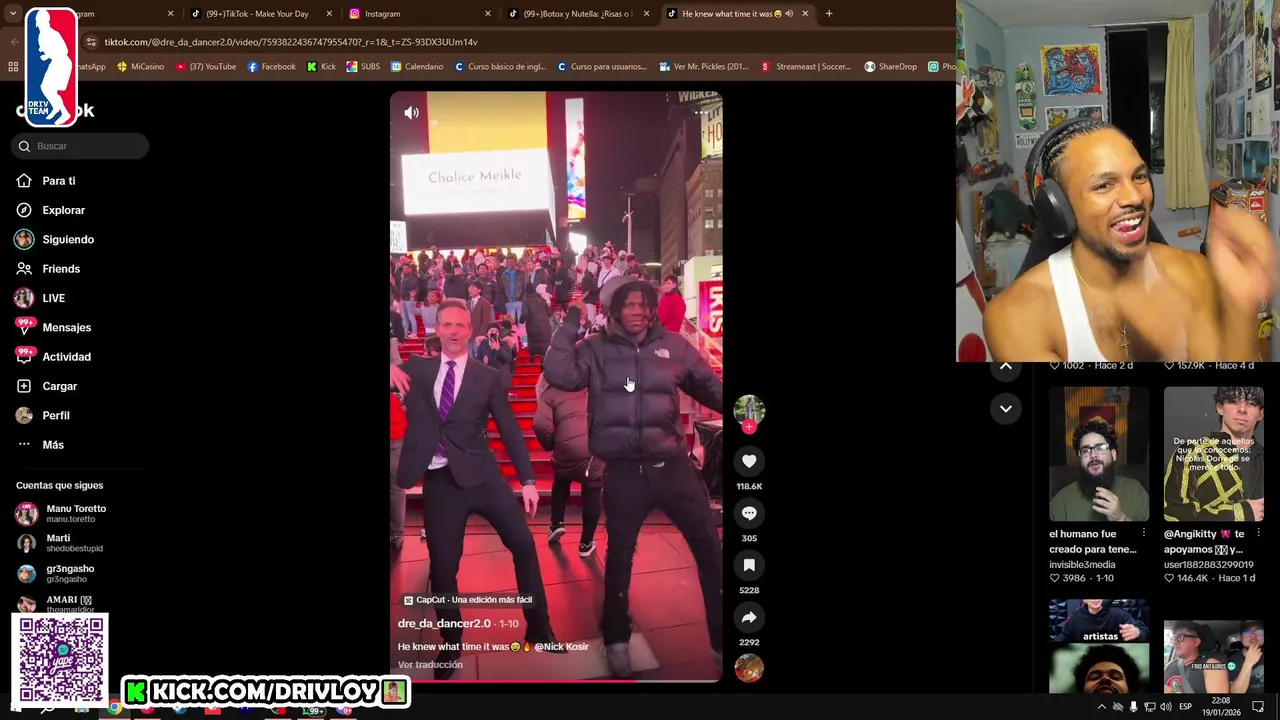Go to previous video with up chevron
Viewport: 1280px width, 720px height.
tap(1006, 366)
